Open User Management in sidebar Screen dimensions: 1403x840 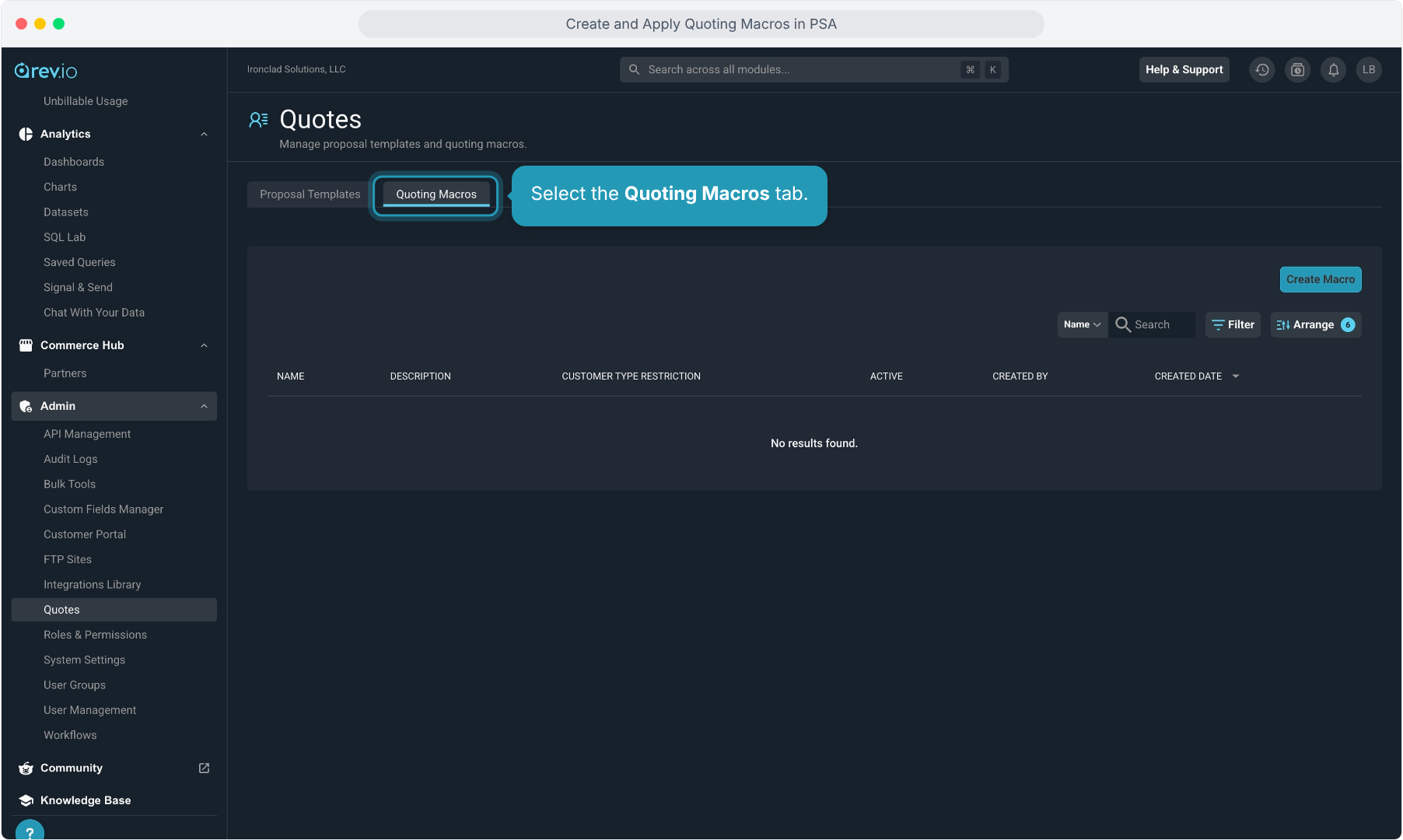pyautogui.click(x=89, y=710)
